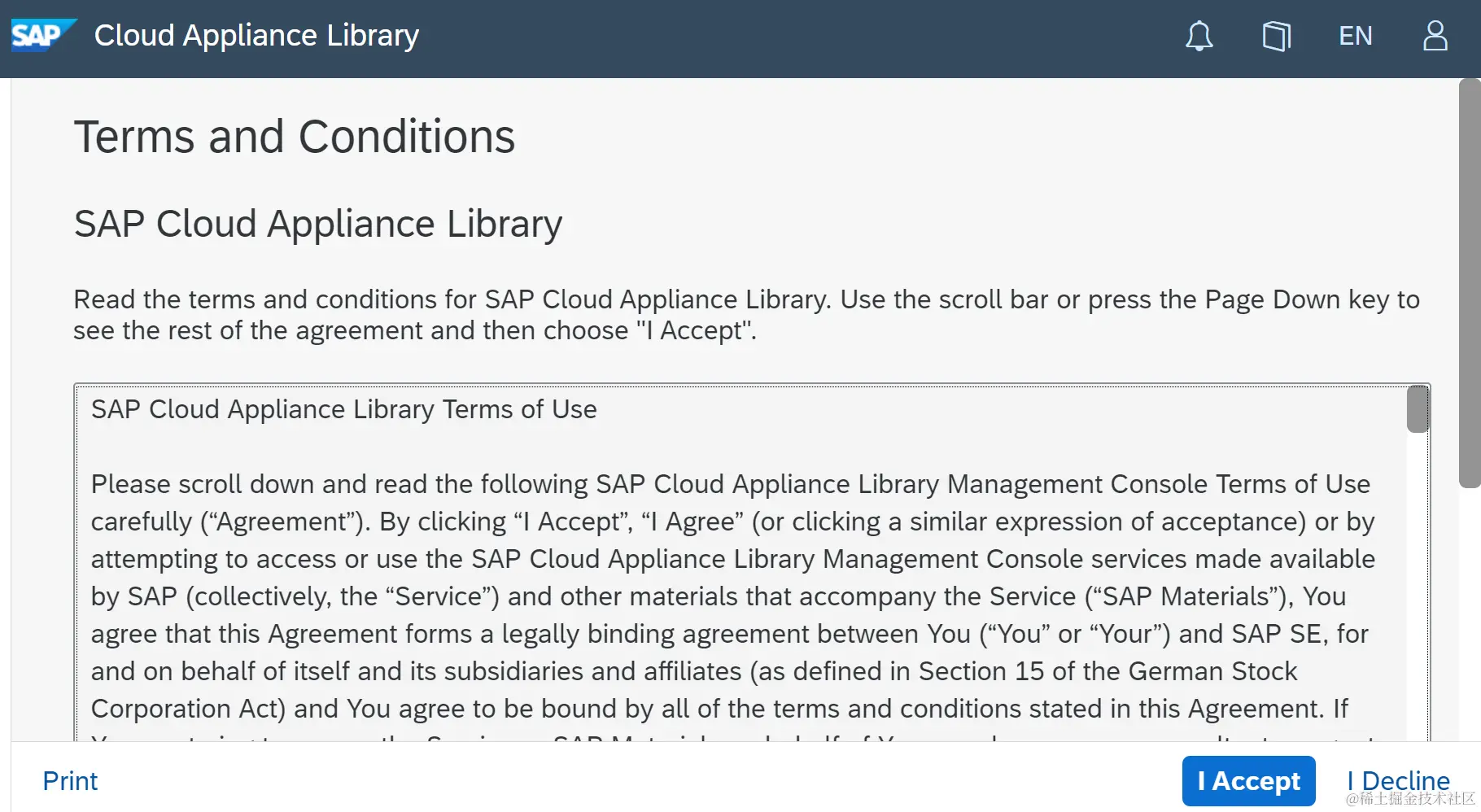1481x812 pixels.
Task: Click the Terms and Conditions heading
Action: (x=294, y=137)
